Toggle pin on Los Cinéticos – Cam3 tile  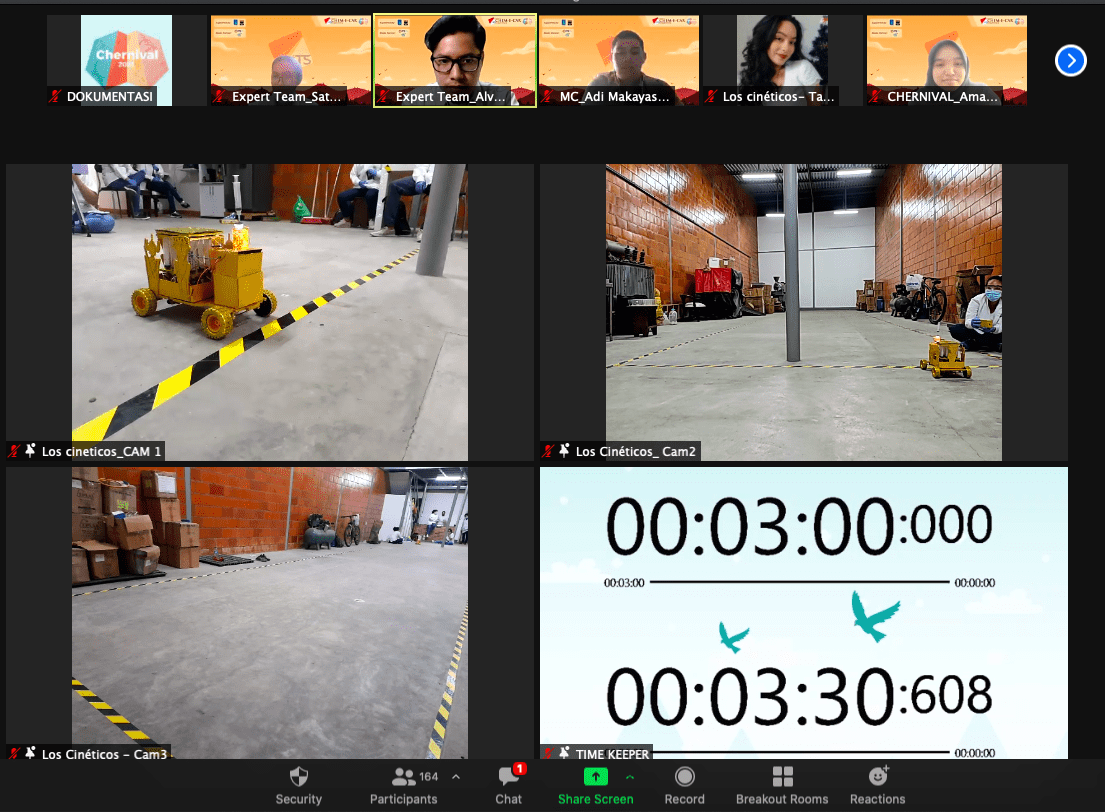tap(31, 753)
